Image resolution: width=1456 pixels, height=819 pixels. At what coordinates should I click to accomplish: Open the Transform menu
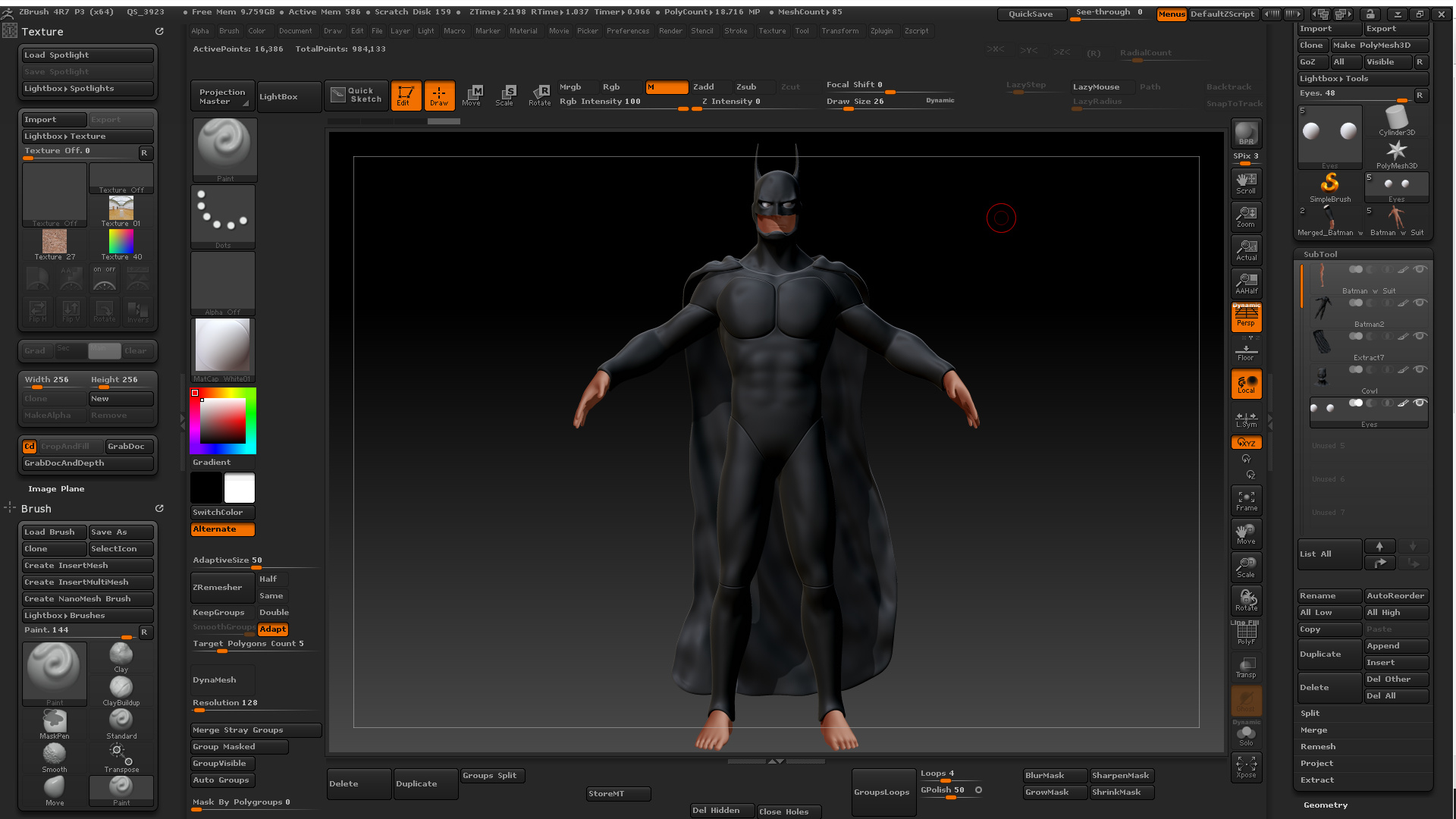[x=840, y=31]
